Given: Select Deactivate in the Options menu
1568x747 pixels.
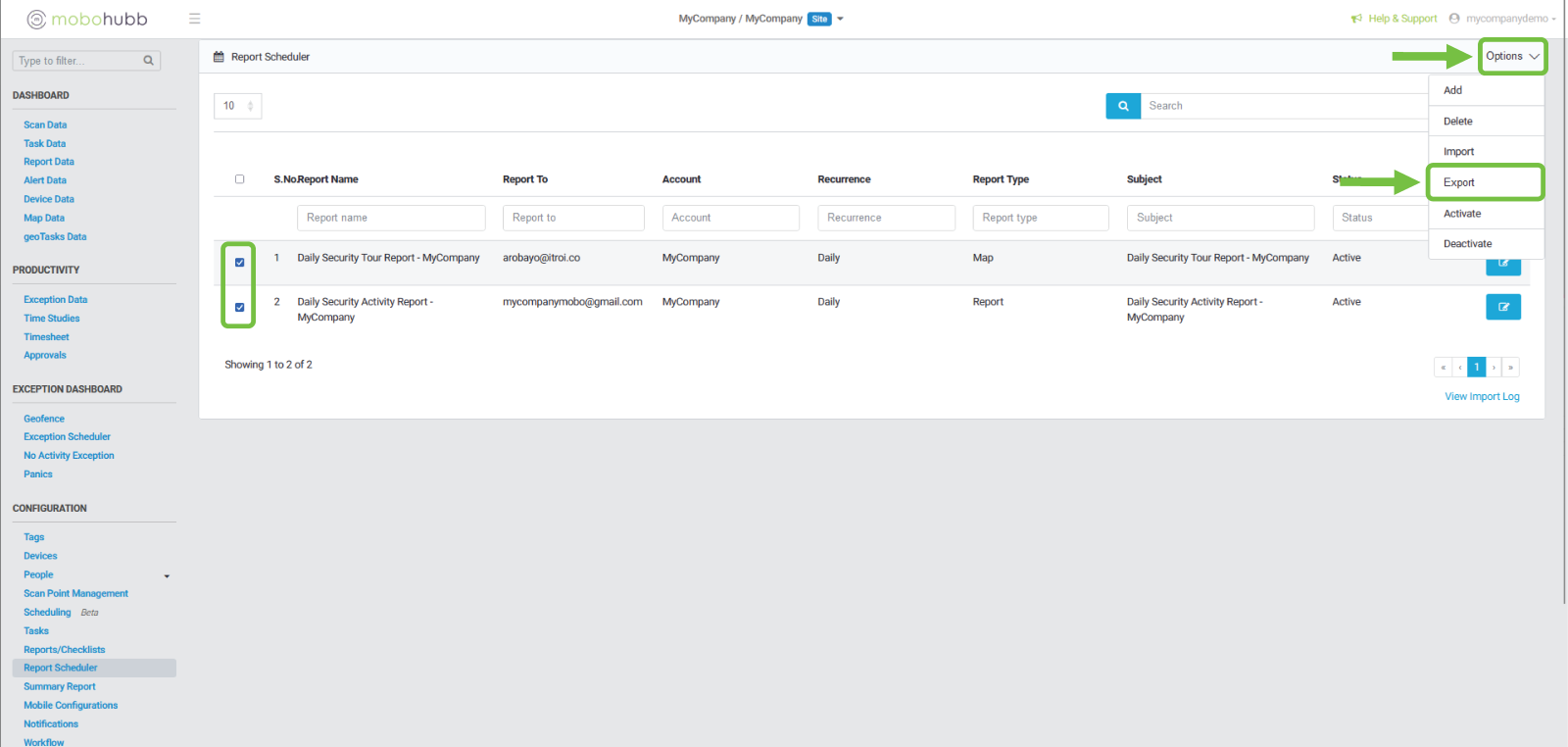Looking at the screenshot, I should click(x=1467, y=244).
